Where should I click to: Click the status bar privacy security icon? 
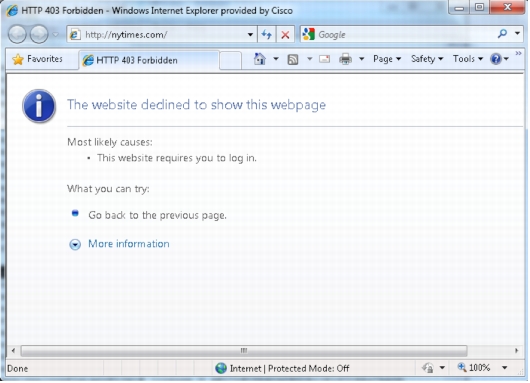pyautogui.click(x=428, y=368)
